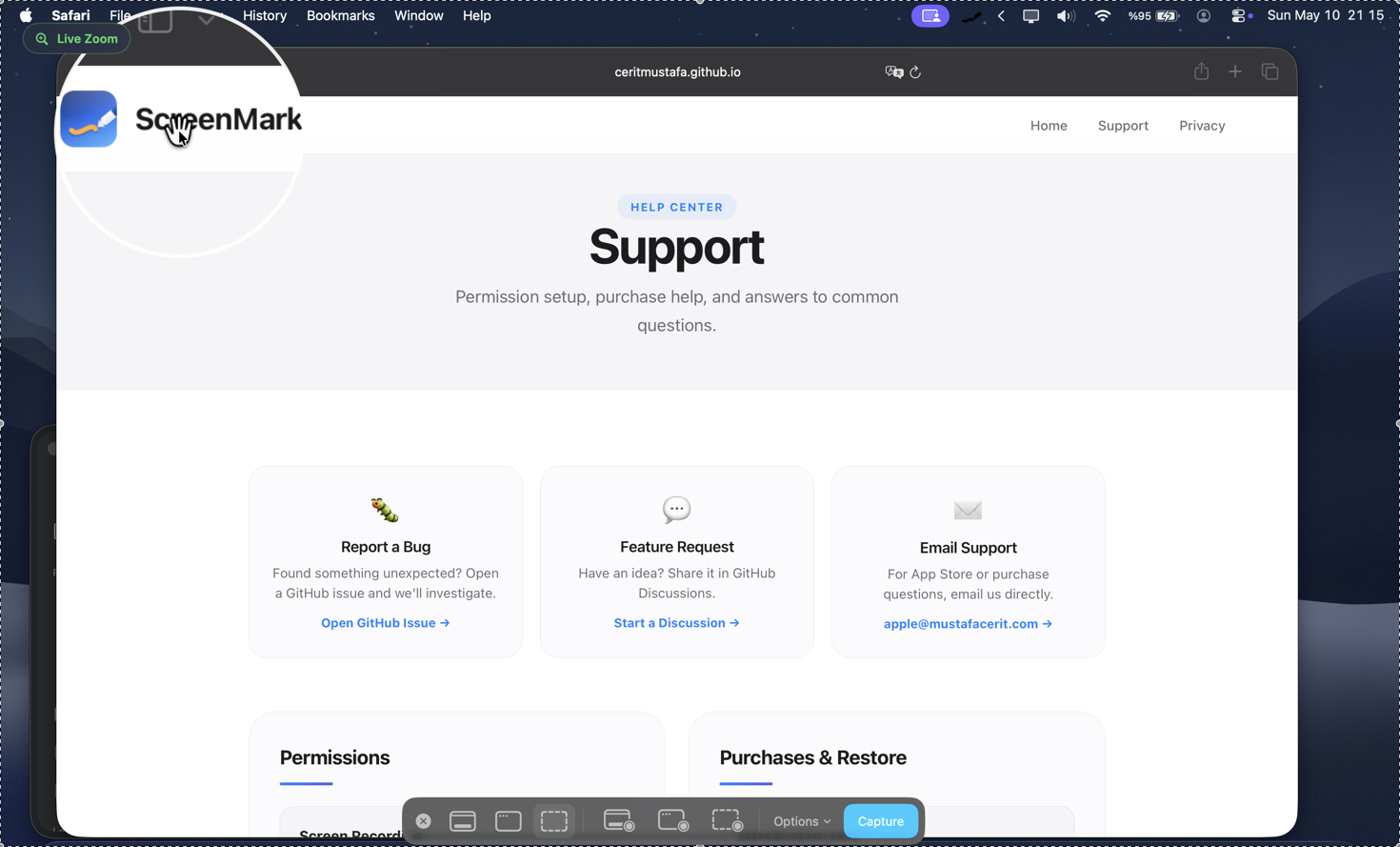Click the HELP CENTER badge
This screenshot has width=1400, height=847.
pos(677,207)
